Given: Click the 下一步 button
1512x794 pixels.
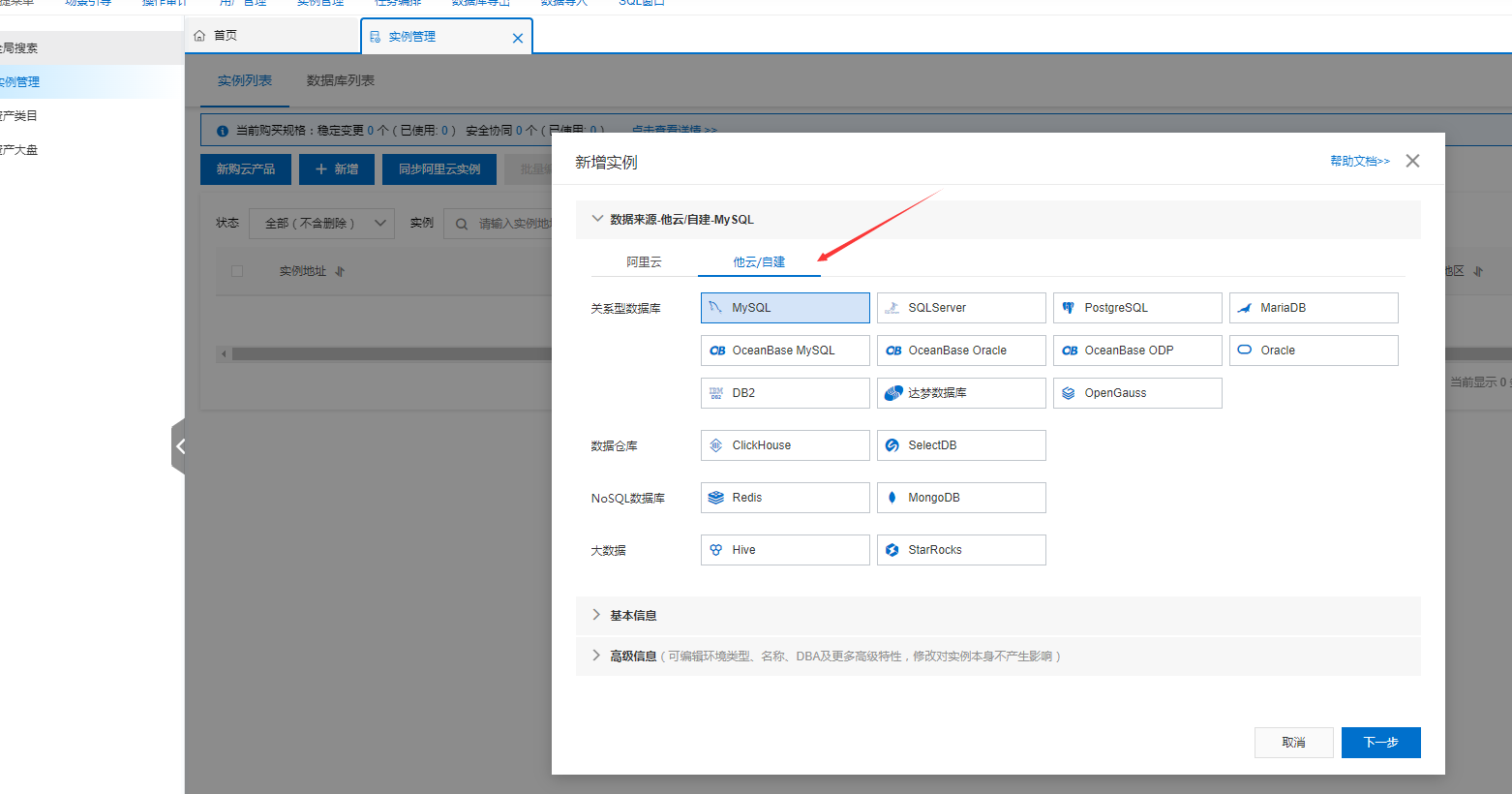Looking at the screenshot, I should (x=1381, y=743).
